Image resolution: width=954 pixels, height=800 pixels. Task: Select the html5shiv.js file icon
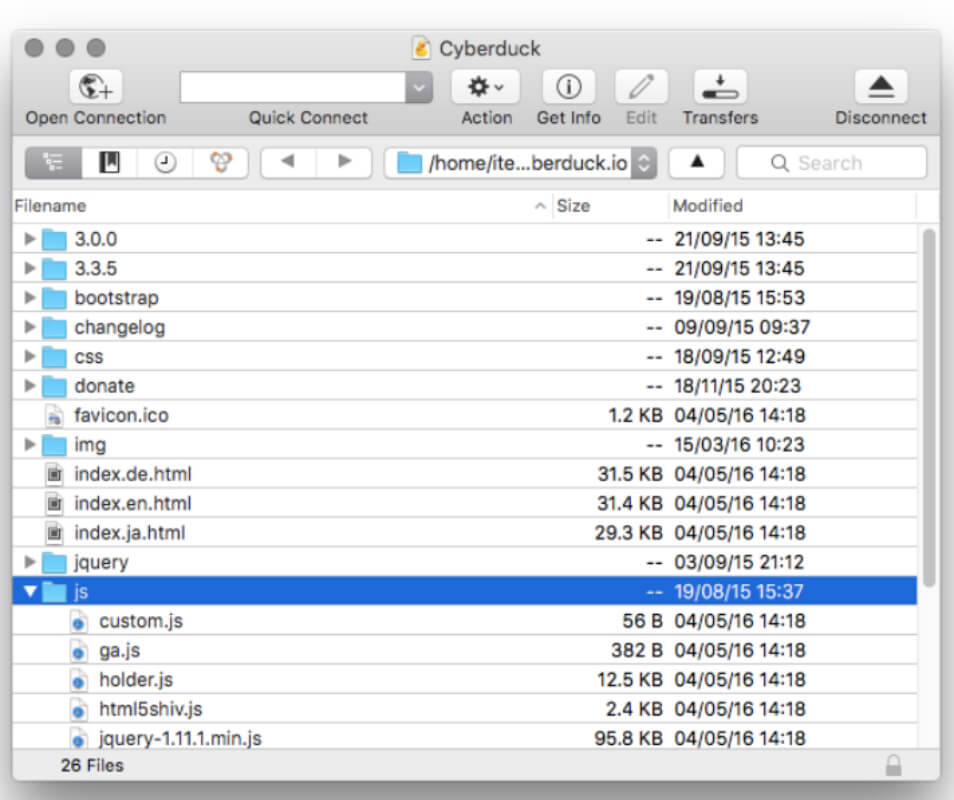(78, 709)
